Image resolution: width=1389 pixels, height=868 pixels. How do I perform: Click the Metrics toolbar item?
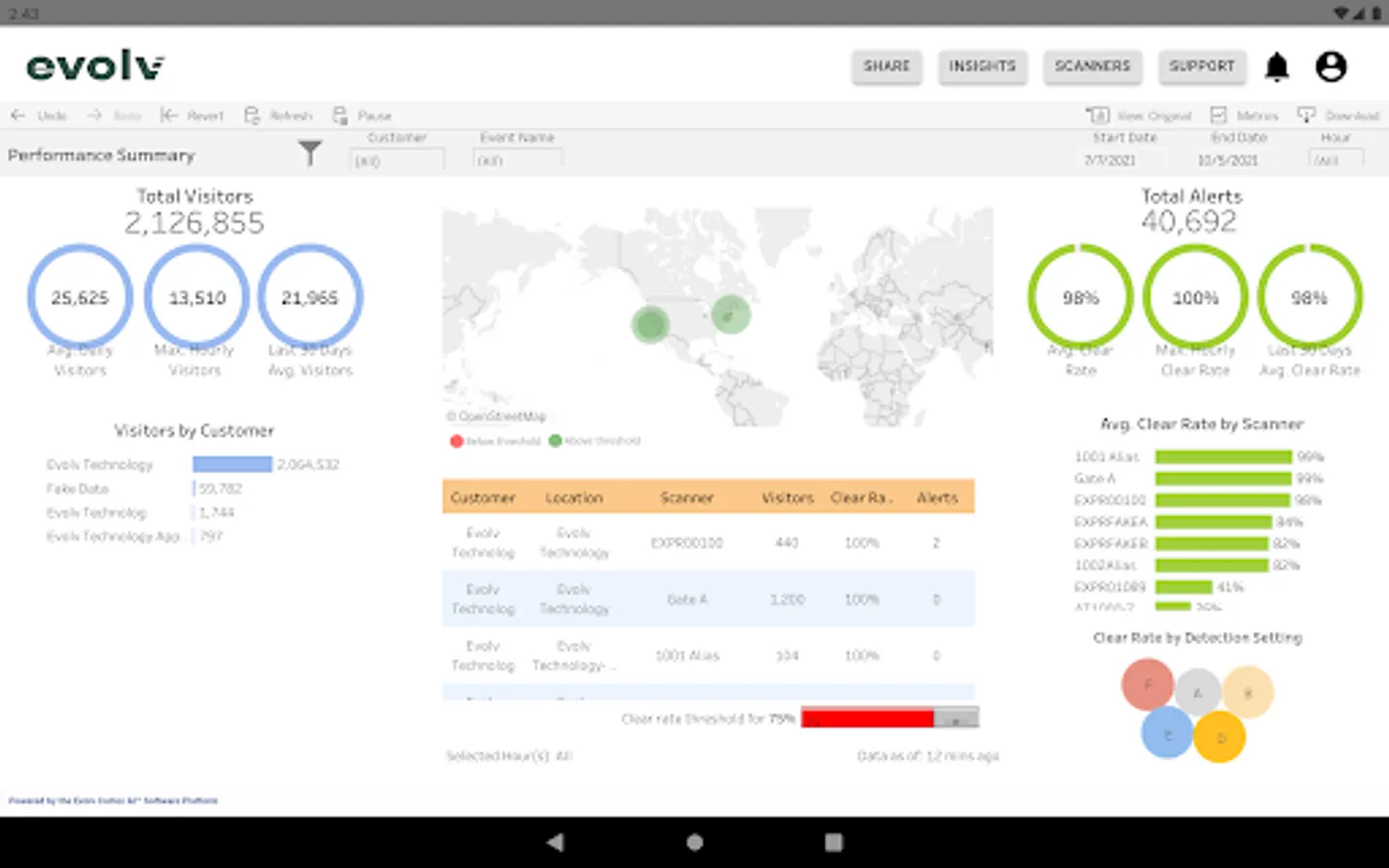coord(1244,115)
